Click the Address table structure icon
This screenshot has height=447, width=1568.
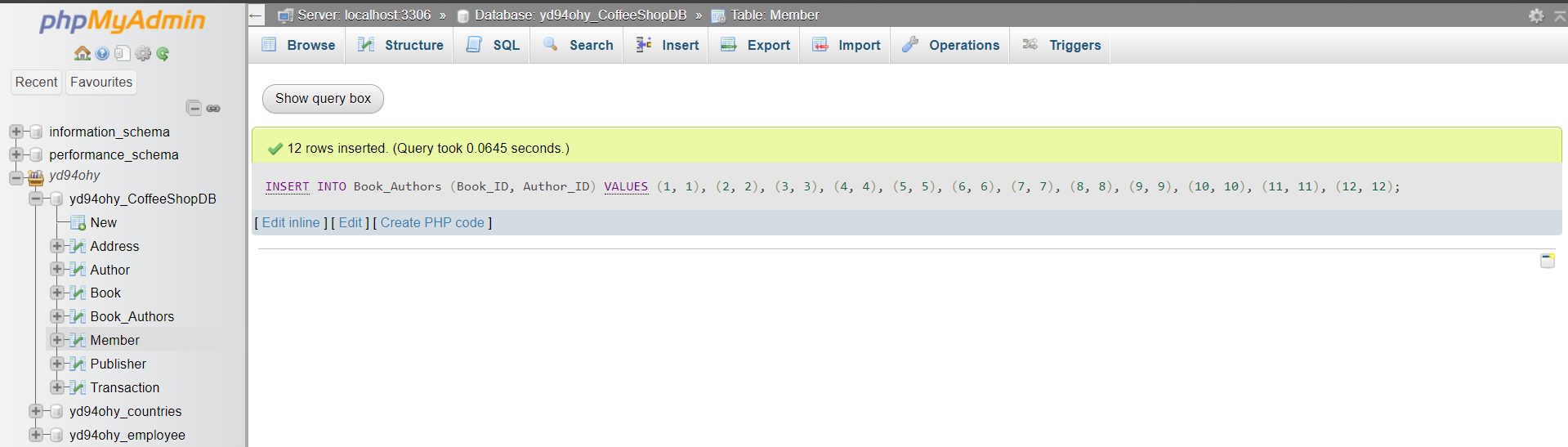point(78,246)
